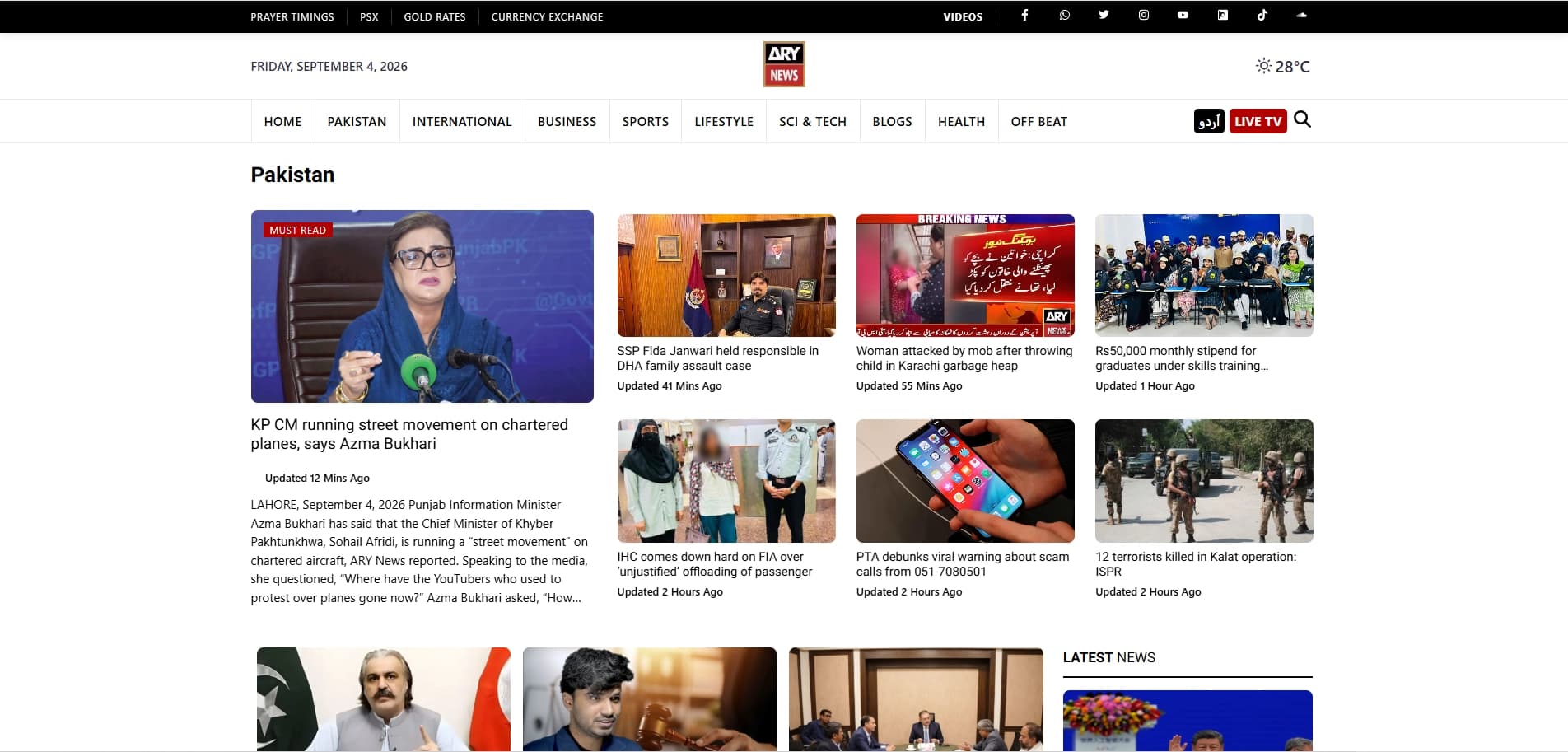Click the '28°C' temperature reading
Viewport: 1568px width, 752px height.
pyautogui.click(x=1292, y=66)
